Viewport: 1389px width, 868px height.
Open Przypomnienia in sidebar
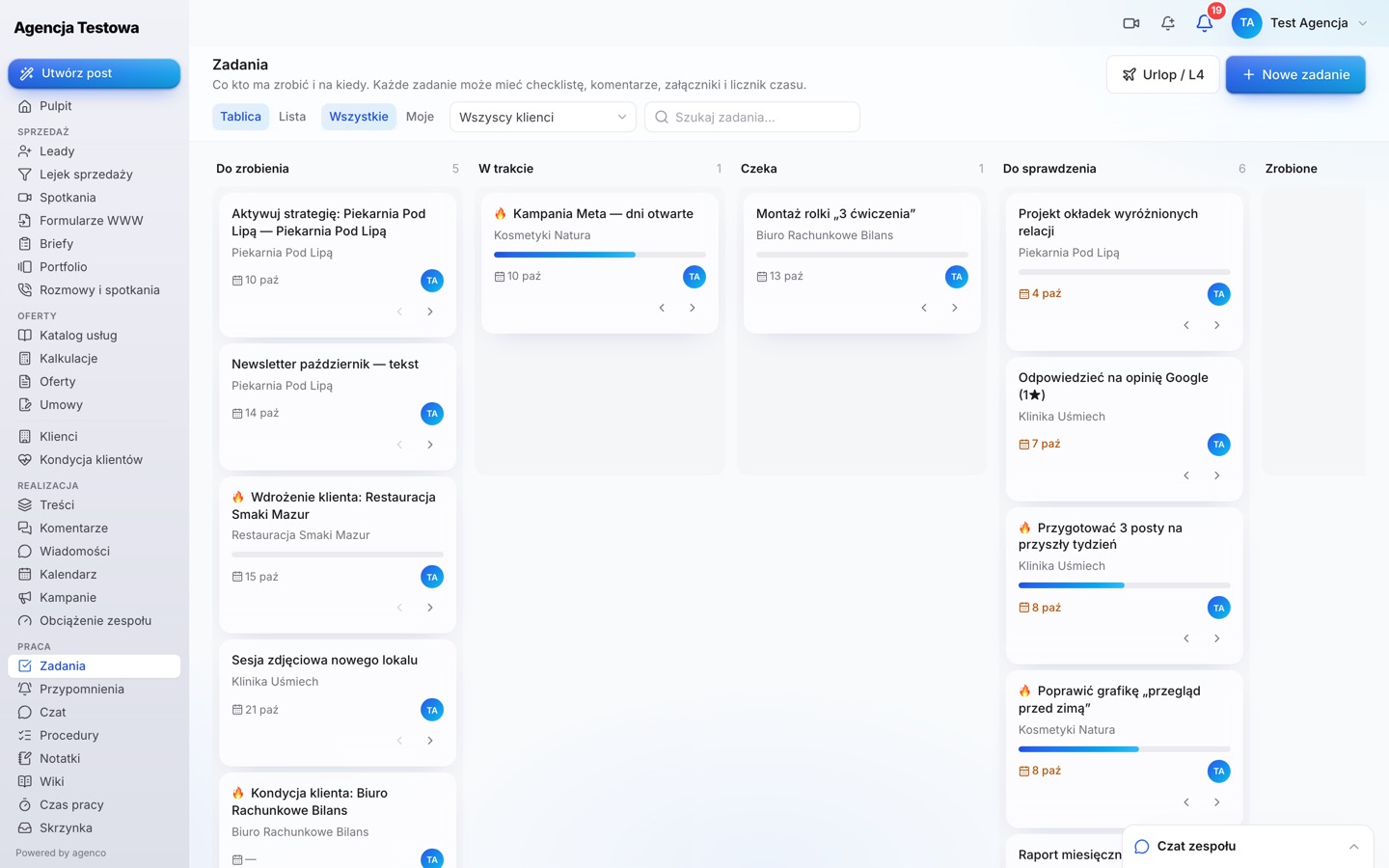(95, 690)
